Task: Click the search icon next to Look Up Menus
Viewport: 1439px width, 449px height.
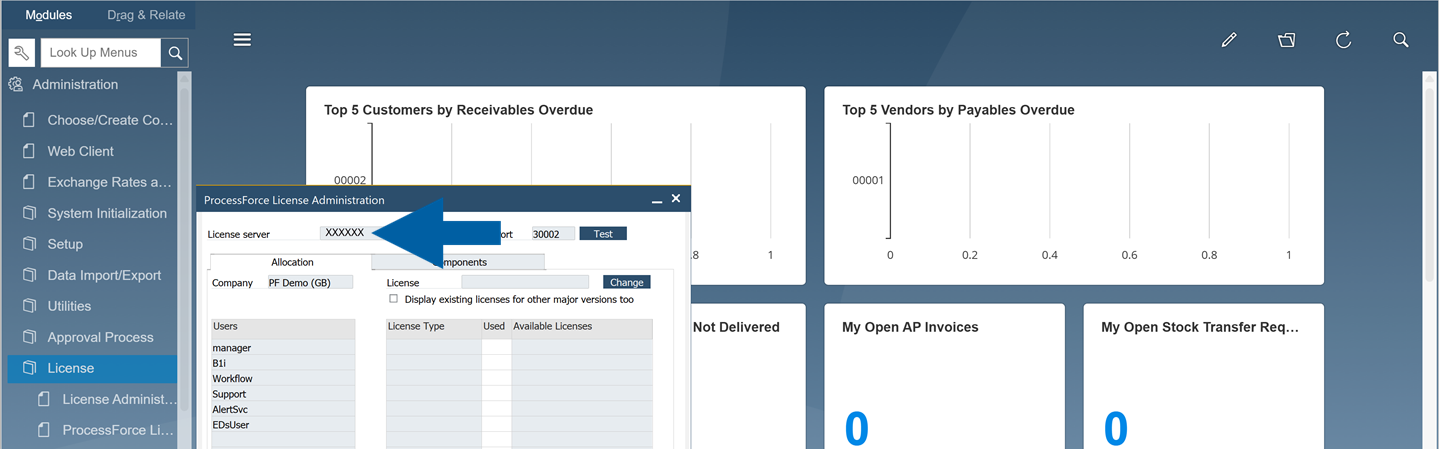Action: coord(175,53)
